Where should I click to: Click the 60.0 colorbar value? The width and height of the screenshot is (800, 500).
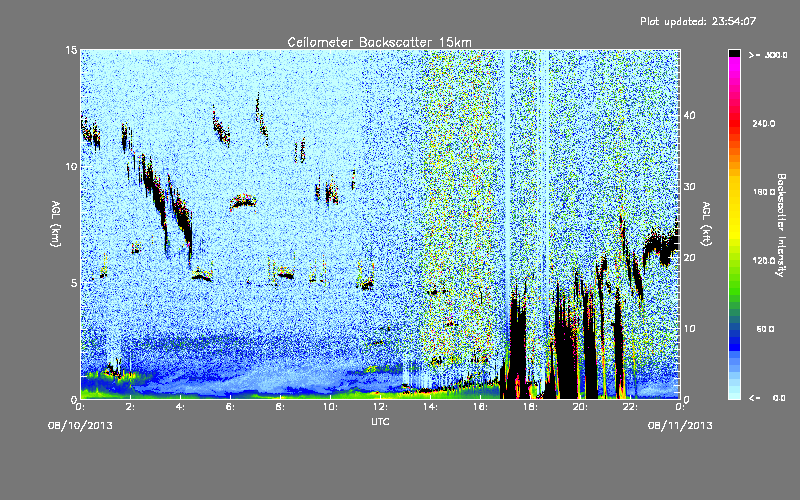click(765, 329)
